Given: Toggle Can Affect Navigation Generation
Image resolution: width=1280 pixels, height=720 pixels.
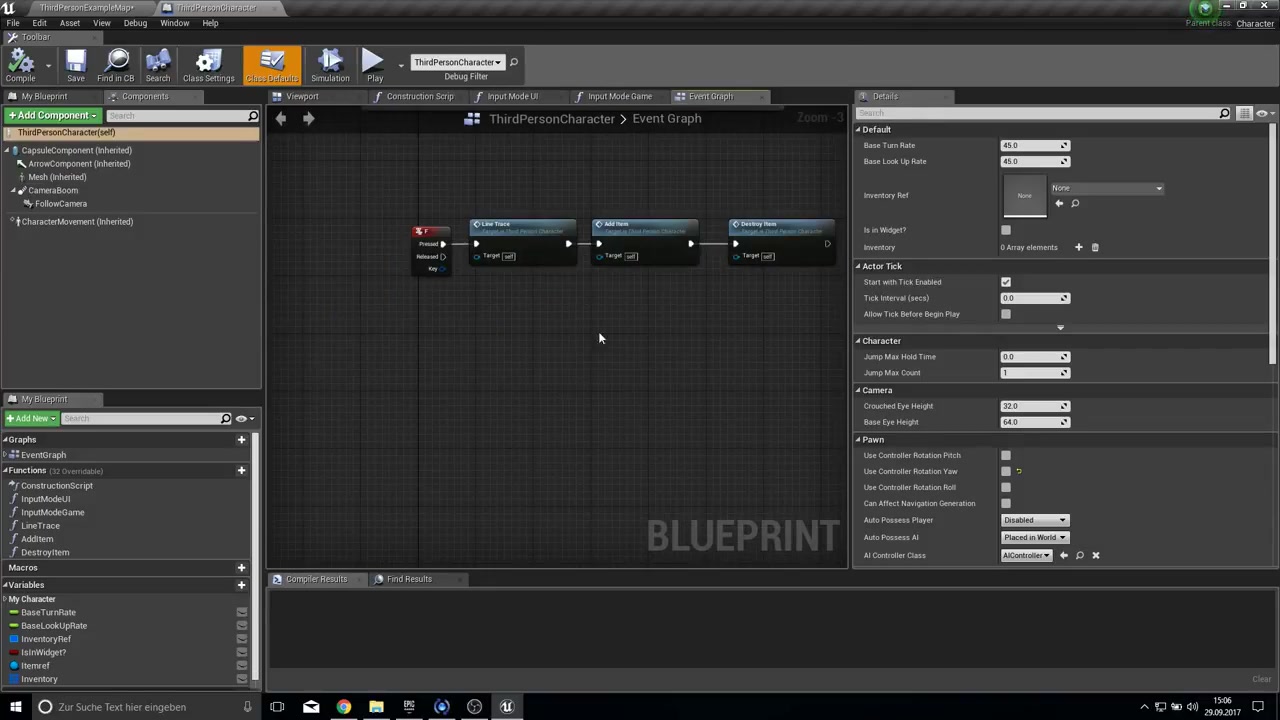Looking at the screenshot, I should point(1006,504).
